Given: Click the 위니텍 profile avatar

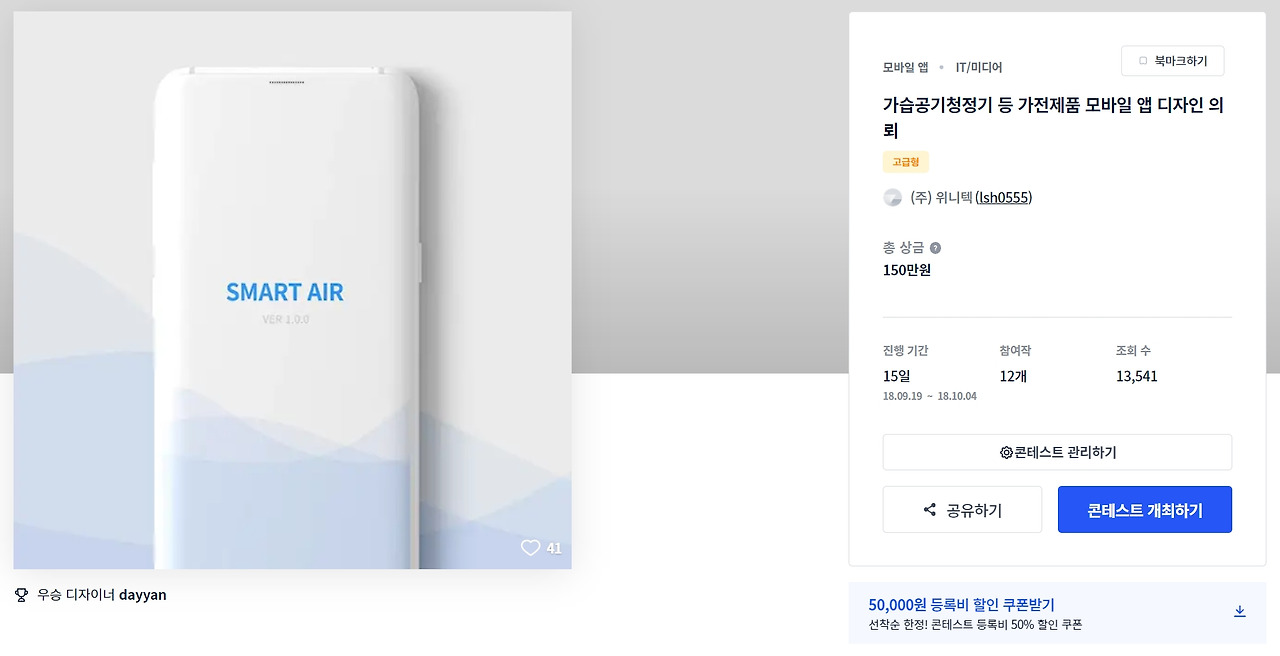Looking at the screenshot, I should (893, 198).
